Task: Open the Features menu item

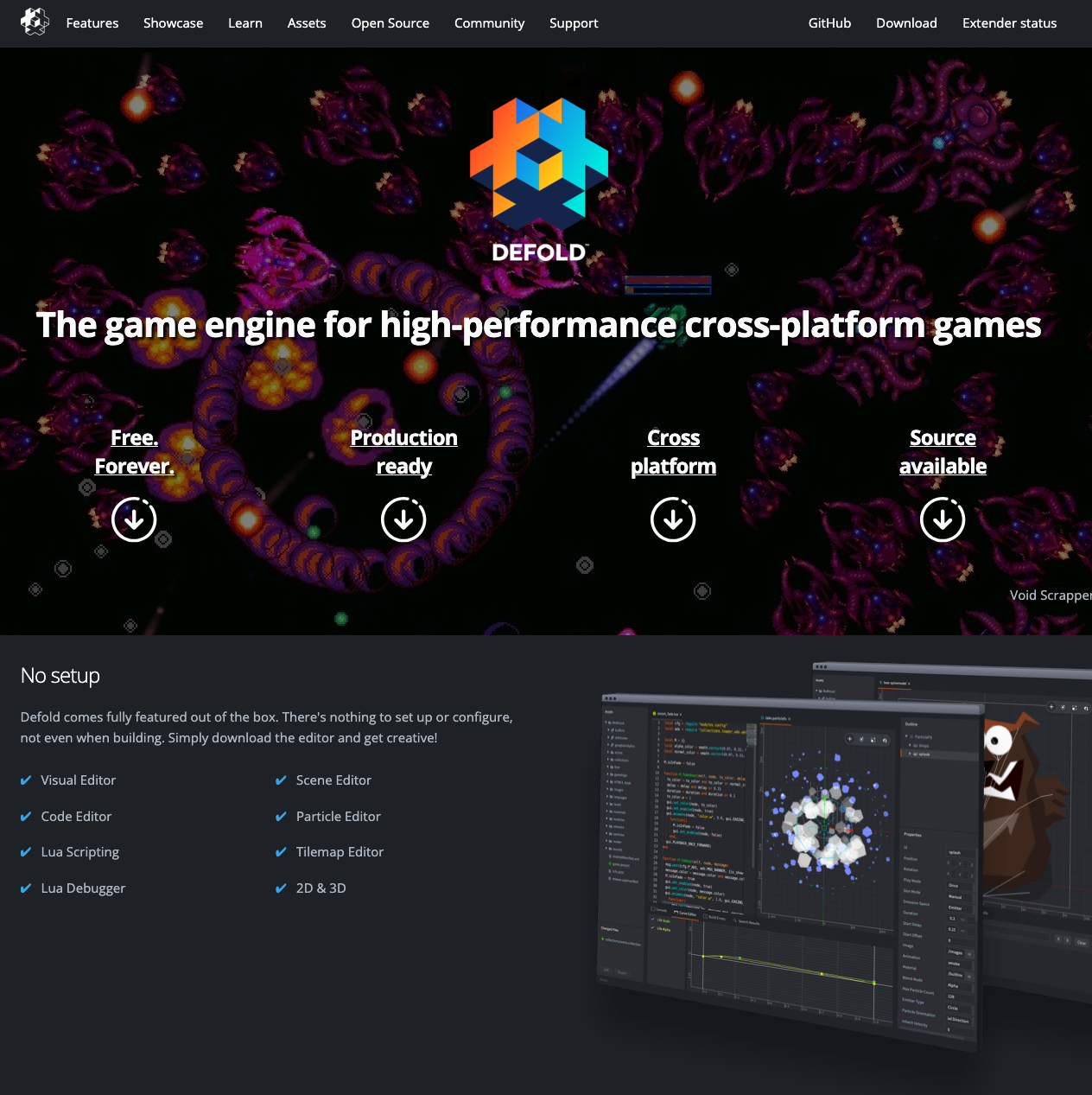Action: [92, 23]
